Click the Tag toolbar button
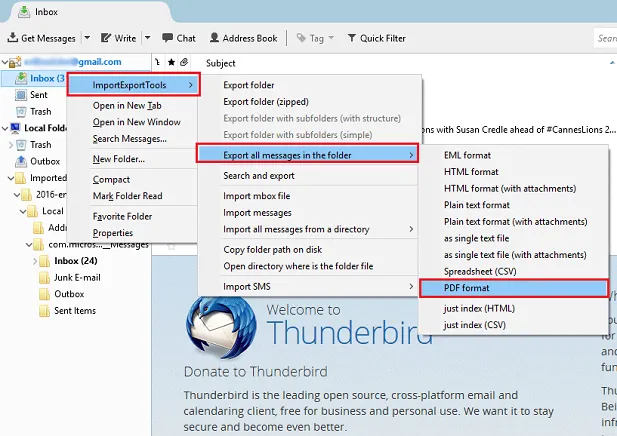This screenshot has height=436, width=617. point(315,38)
